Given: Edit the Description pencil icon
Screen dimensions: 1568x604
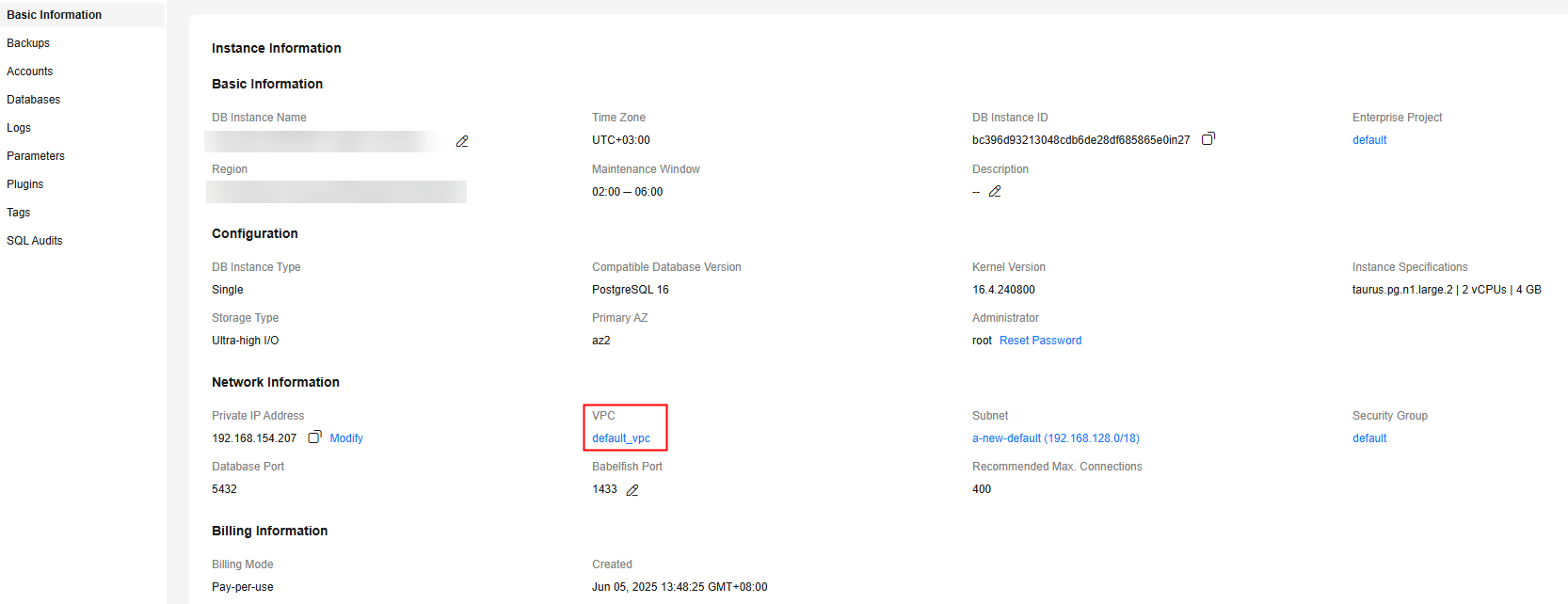Looking at the screenshot, I should point(995,191).
